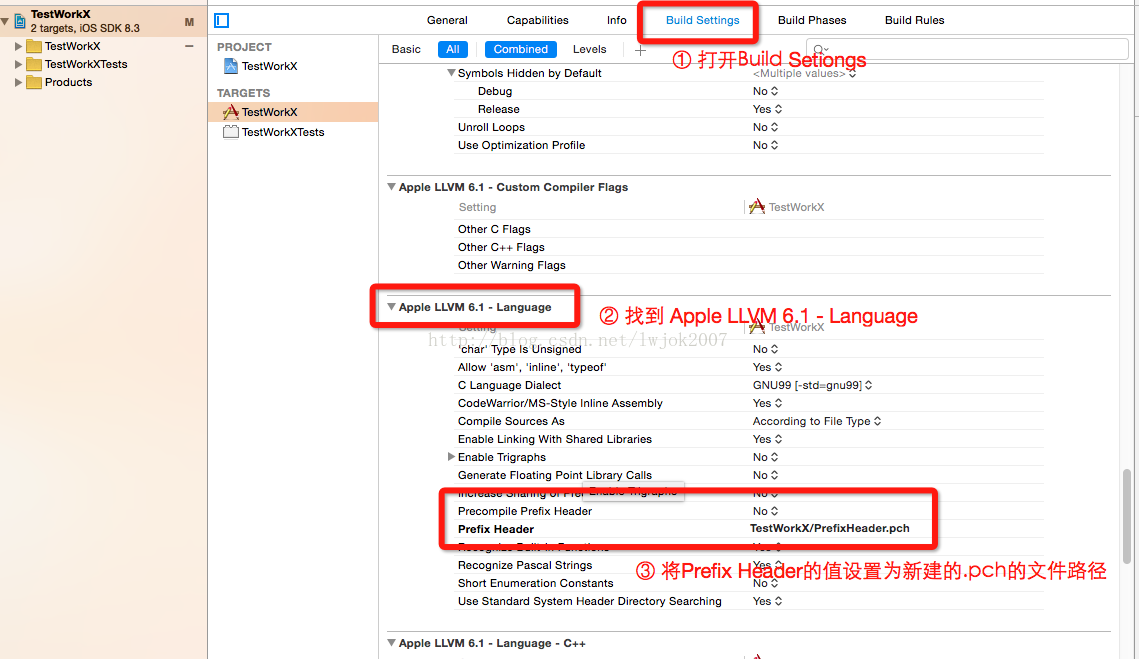Image resolution: width=1139 pixels, height=659 pixels.
Task: Change 'char' Type Is Unsigned value
Action: [x=765, y=349]
